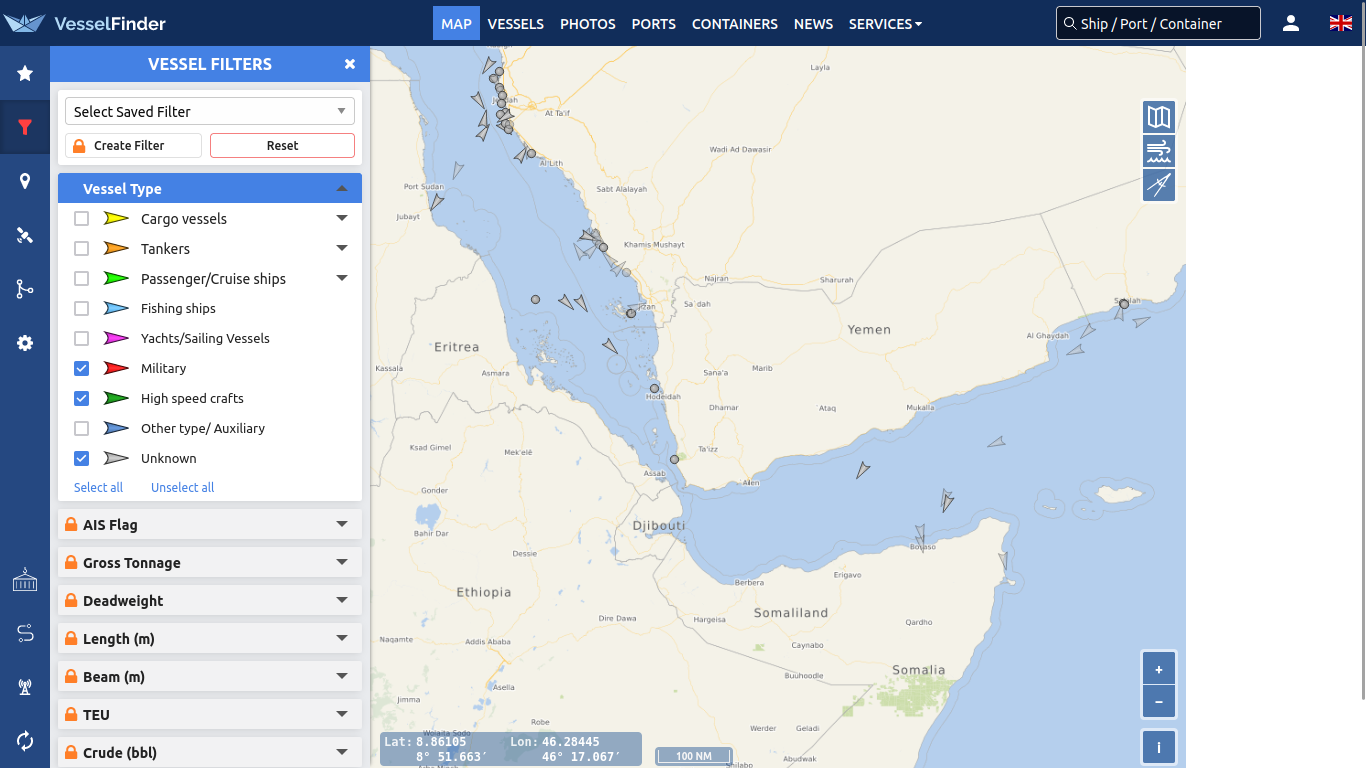Check the Passenger/Cruise ships checkbox
This screenshot has height=768, width=1366.
pyautogui.click(x=82, y=278)
